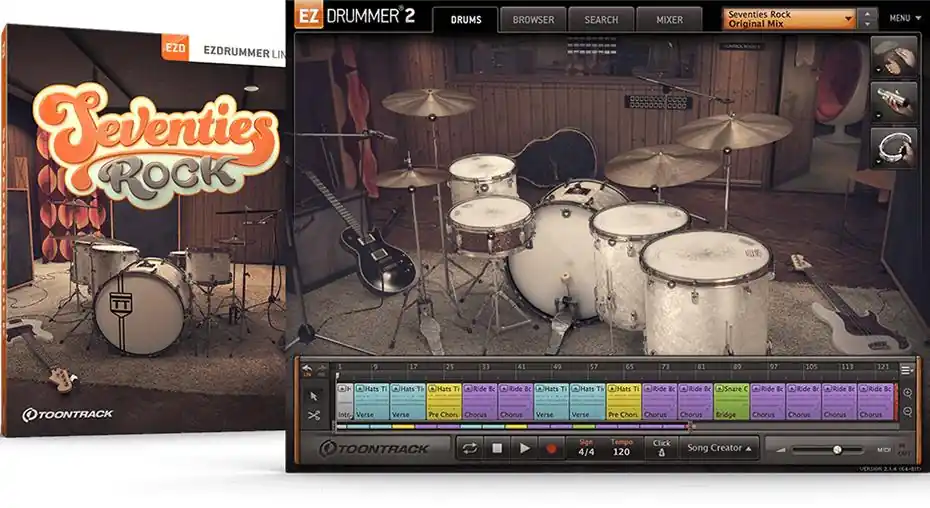The width and height of the screenshot is (930, 508).
Task: Hit the left crash cymbal above the hi-hat
Action: coord(429,102)
